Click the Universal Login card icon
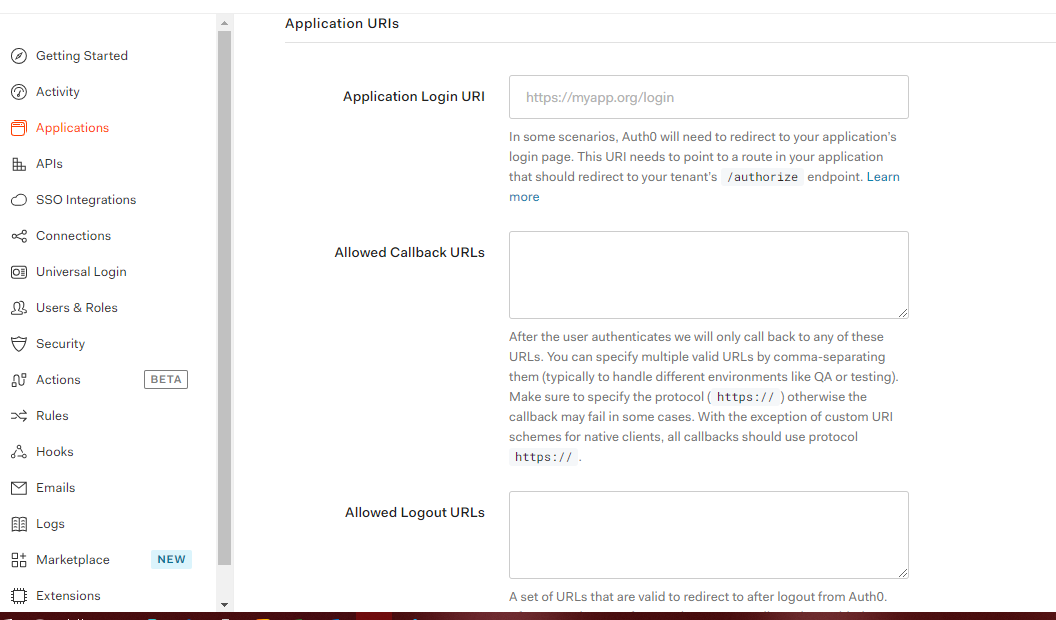The height and width of the screenshot is (620, 1056). [19, 272]
